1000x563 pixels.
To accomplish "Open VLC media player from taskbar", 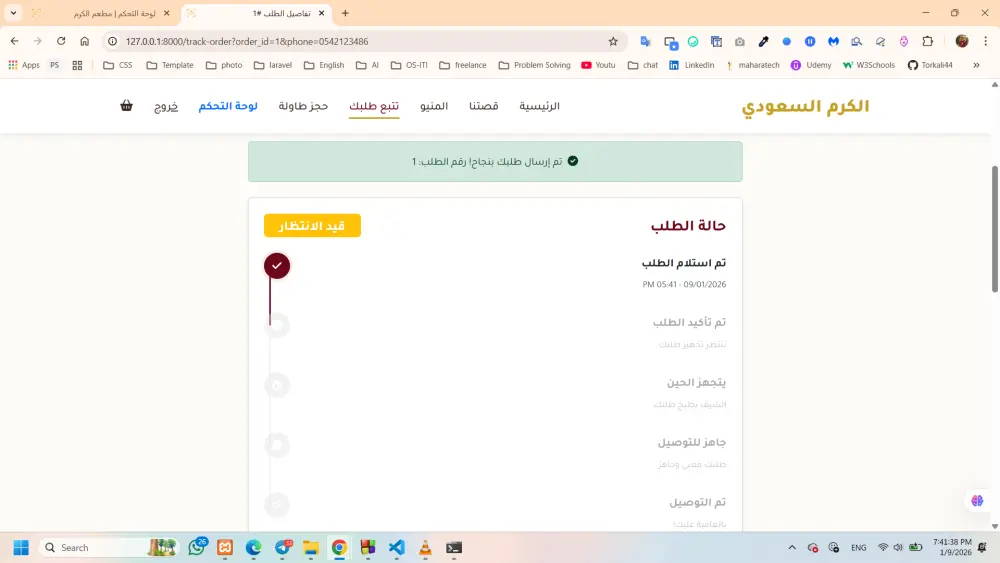I will (x=425, y=548).
